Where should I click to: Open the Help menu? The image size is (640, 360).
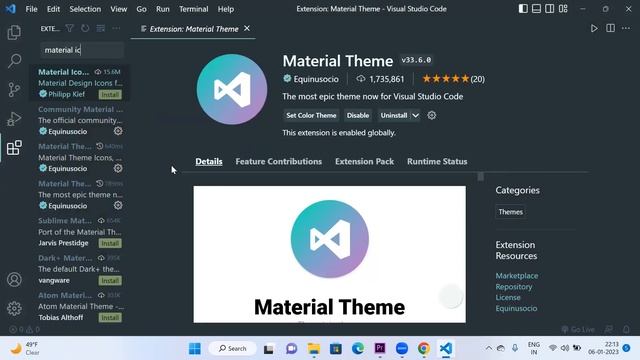226,9
